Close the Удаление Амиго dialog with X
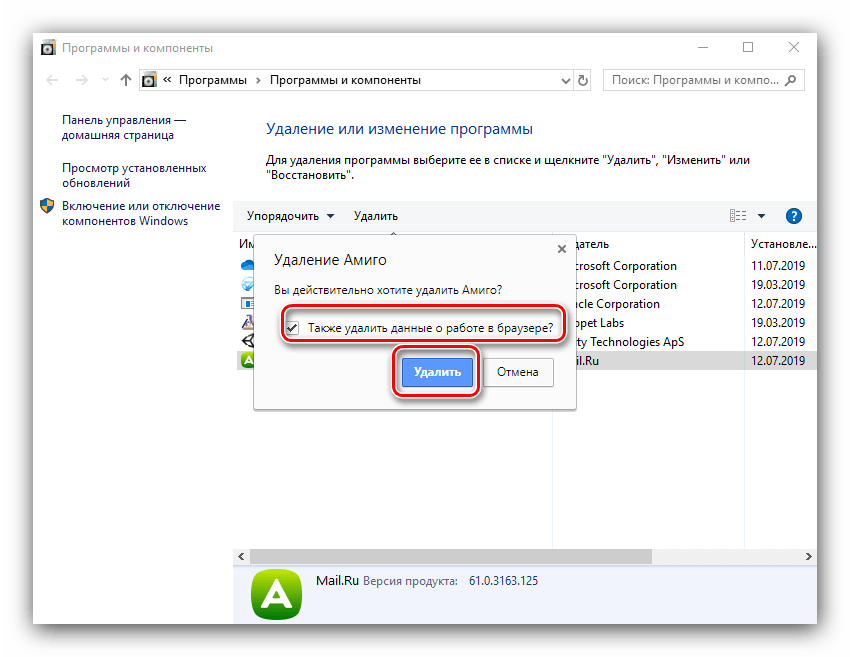Screen dimensions: 850x657 [561, 249]
